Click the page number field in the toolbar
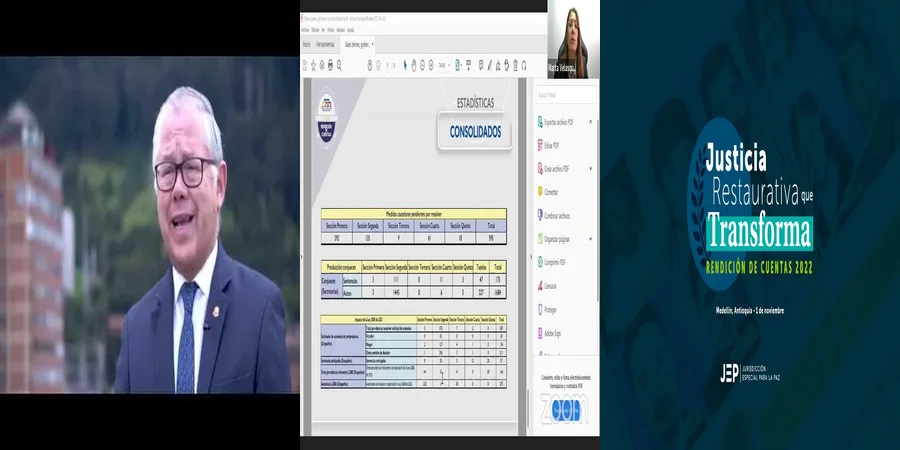The image size is (900, 450). pos(388,65)
